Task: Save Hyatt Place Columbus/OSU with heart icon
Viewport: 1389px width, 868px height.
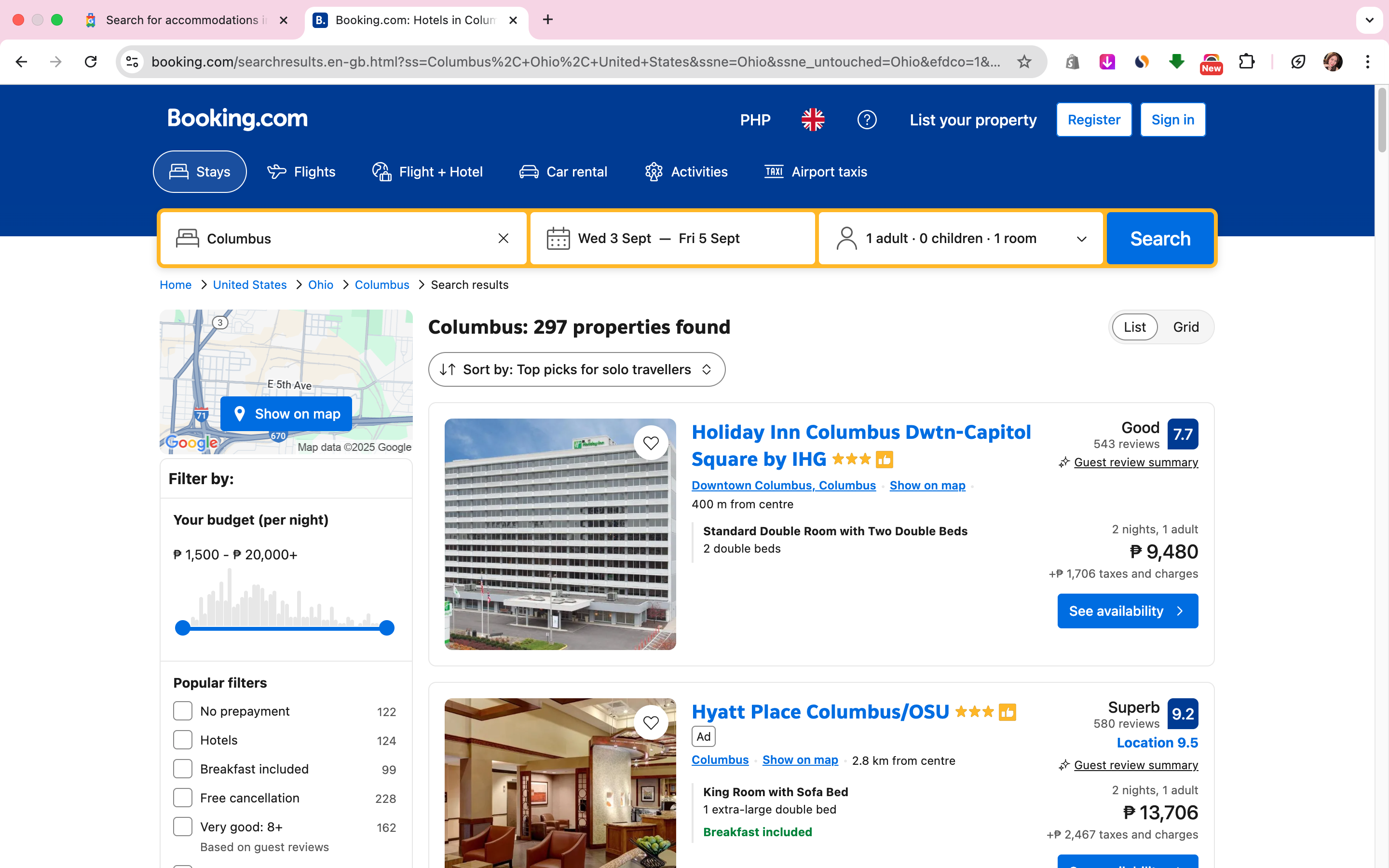Action: [x=650, y=722]
